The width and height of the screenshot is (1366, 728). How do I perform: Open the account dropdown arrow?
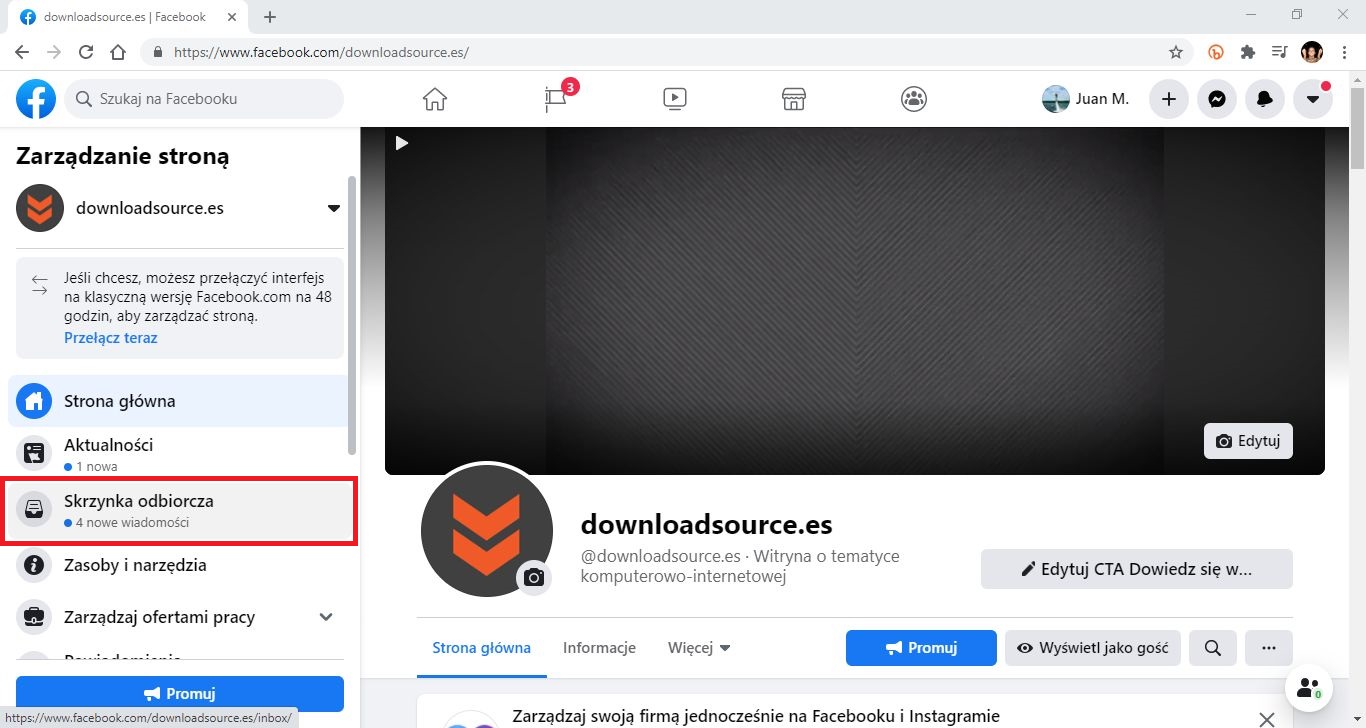point(1313,99)
